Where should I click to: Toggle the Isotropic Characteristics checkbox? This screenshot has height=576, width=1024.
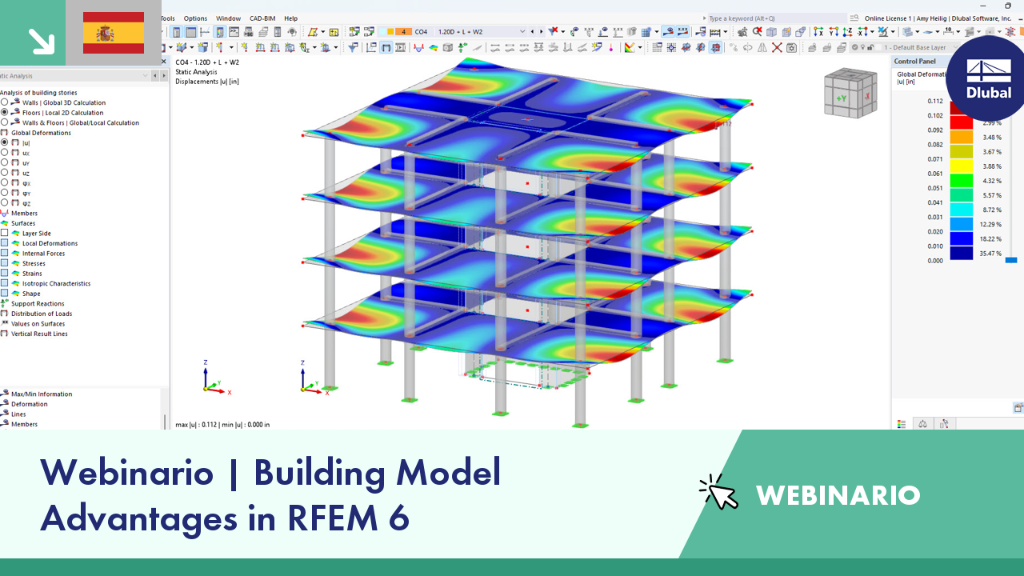click(5, 283)
